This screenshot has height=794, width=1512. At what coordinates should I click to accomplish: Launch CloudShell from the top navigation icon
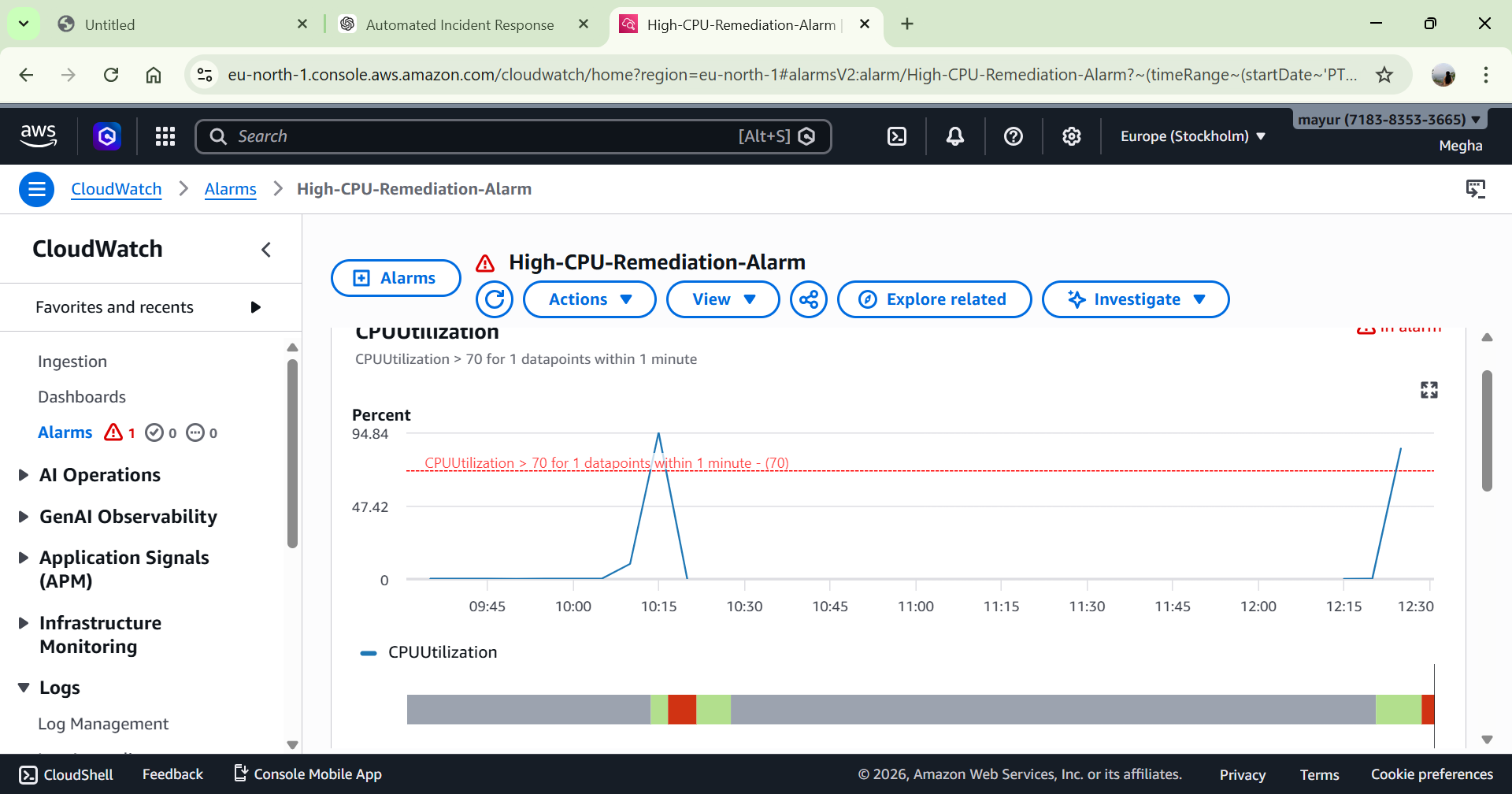click(x=897, y=136)
